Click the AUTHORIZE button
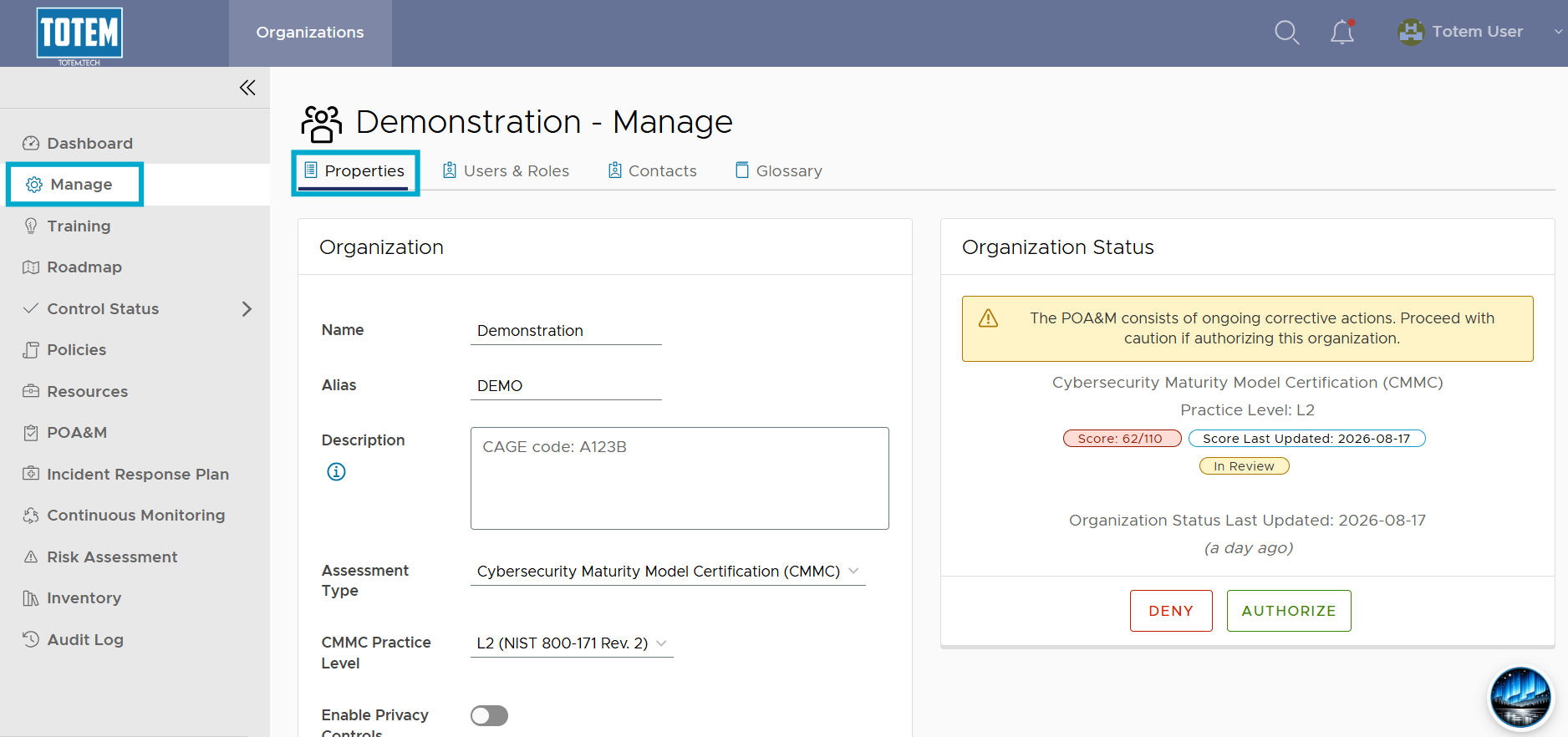Image resolution: width=1568 pixels, height=737 pixels. tap(1289, 611)
